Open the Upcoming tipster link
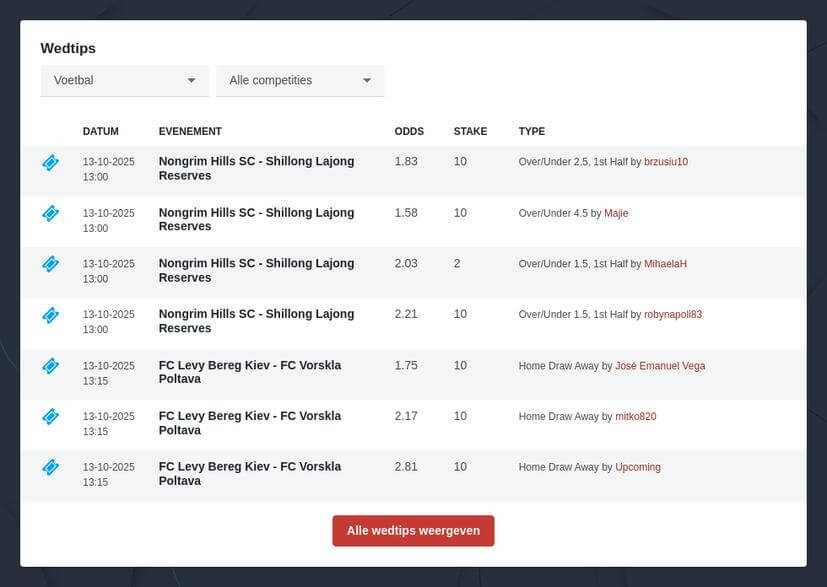The width and height of the screenshot is (827, 587). (637, 467)
